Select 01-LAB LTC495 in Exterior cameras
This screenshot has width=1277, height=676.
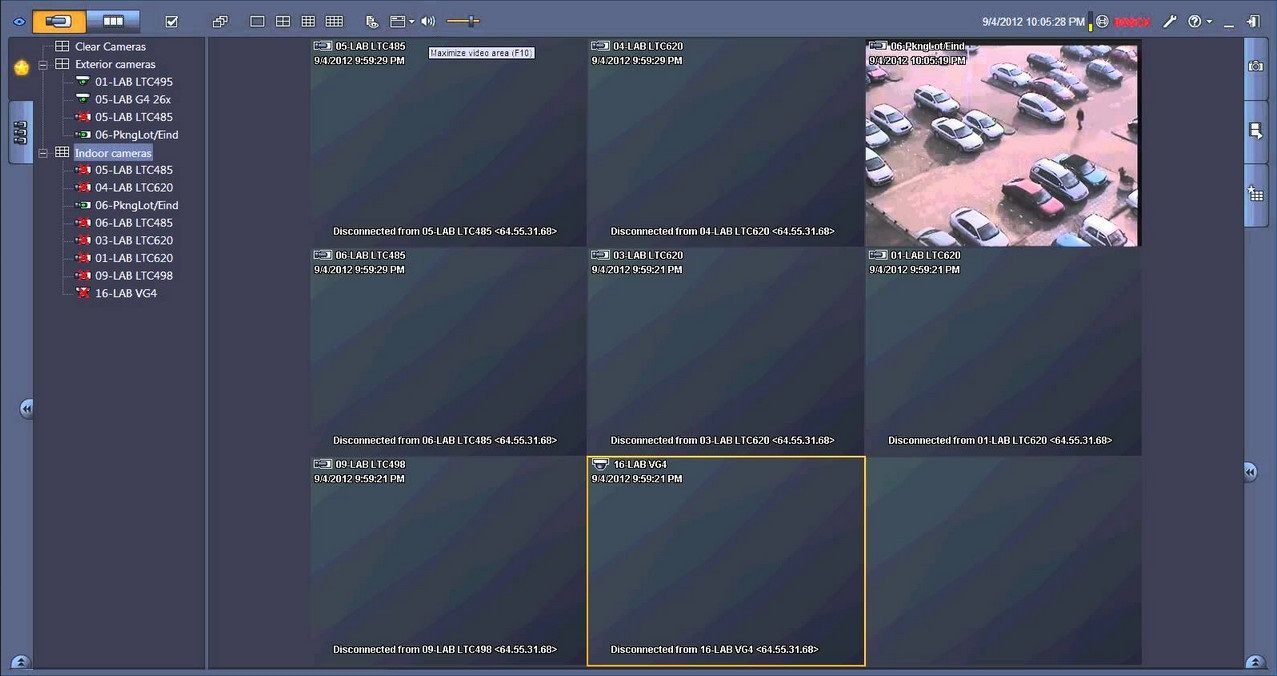click(x=133, y=82)
